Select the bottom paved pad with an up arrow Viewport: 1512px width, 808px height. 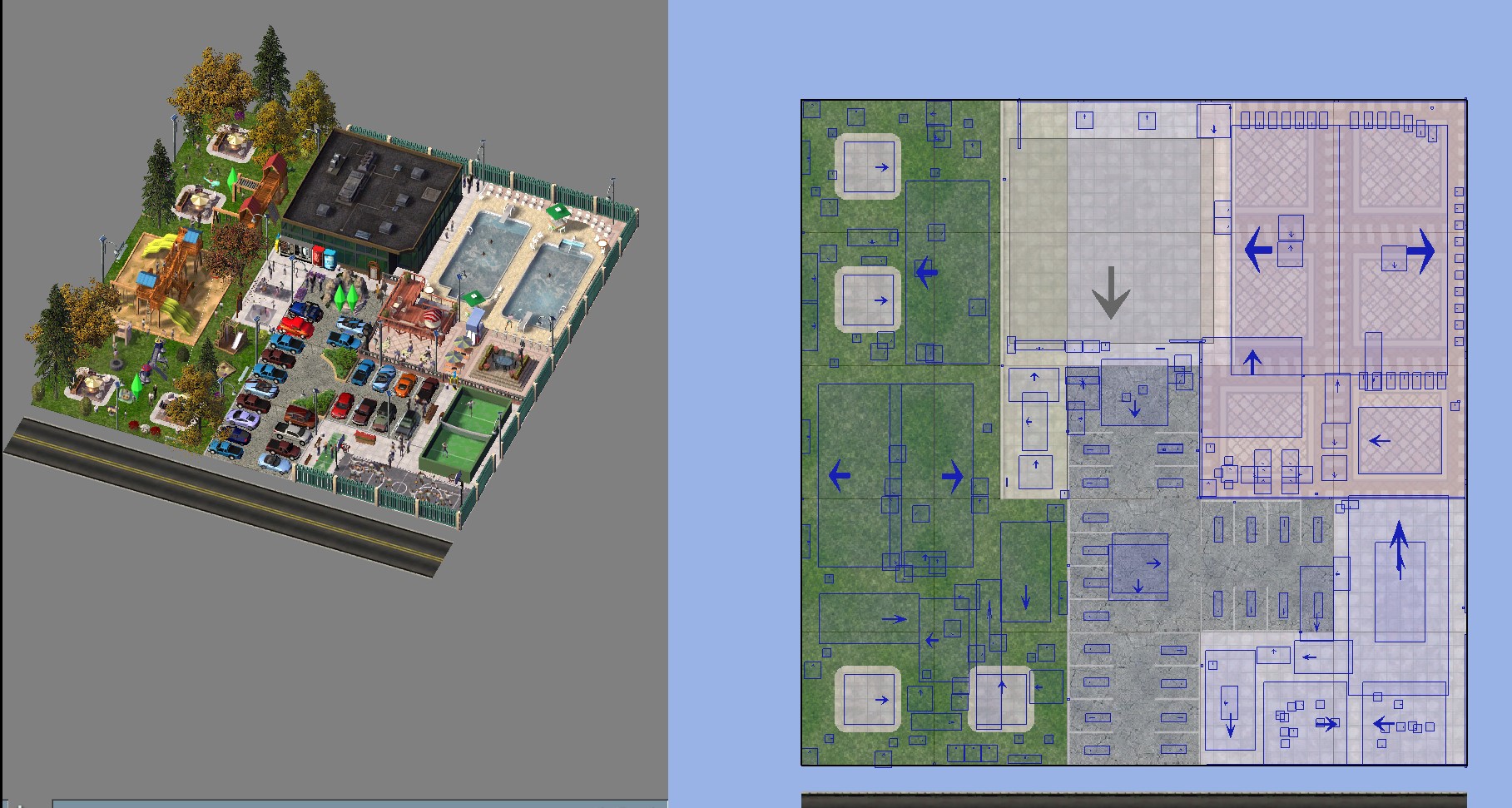(1001, 699)
